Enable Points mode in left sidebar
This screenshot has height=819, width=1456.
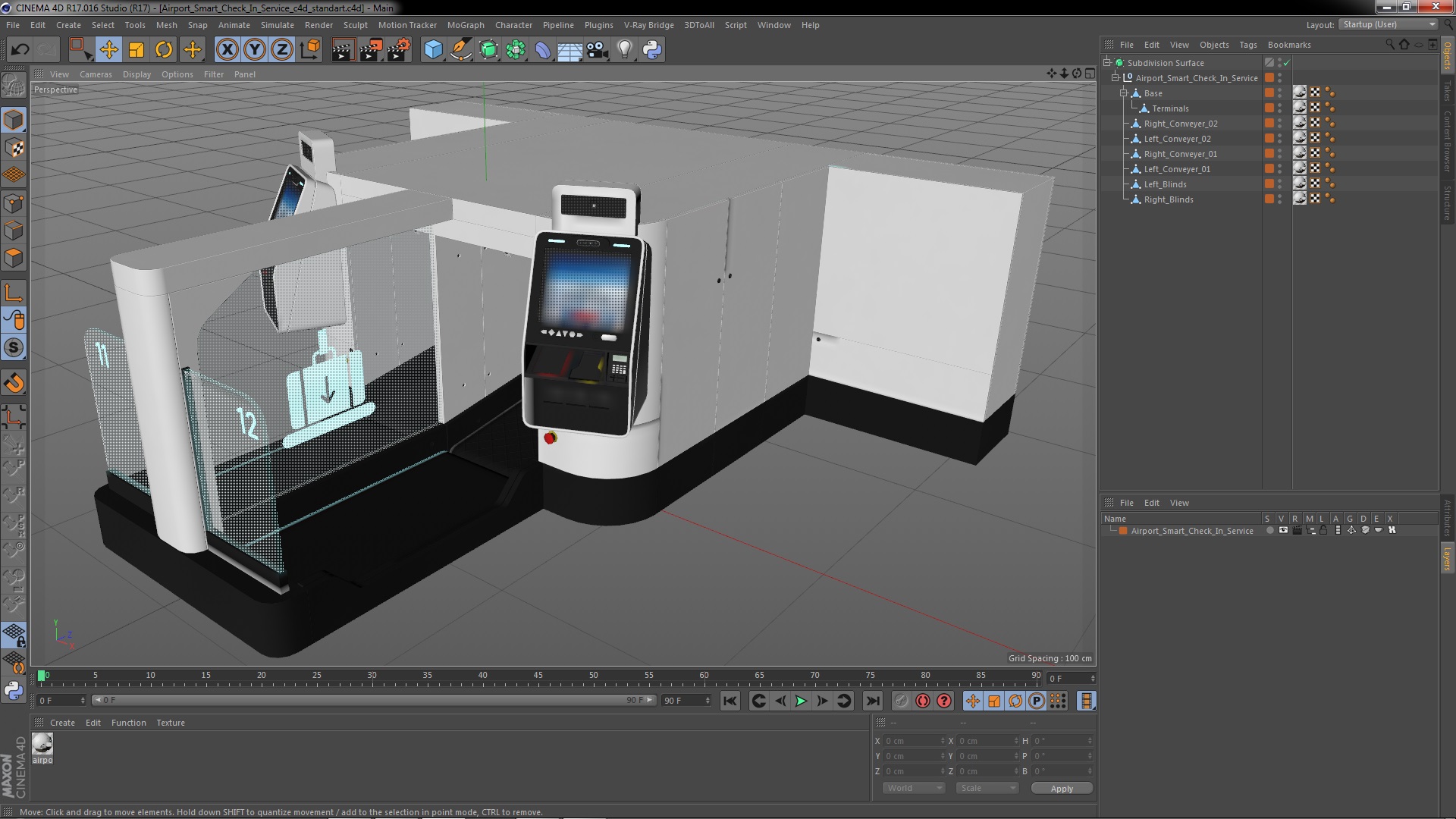pyautogui.click(x=14, y=203)
